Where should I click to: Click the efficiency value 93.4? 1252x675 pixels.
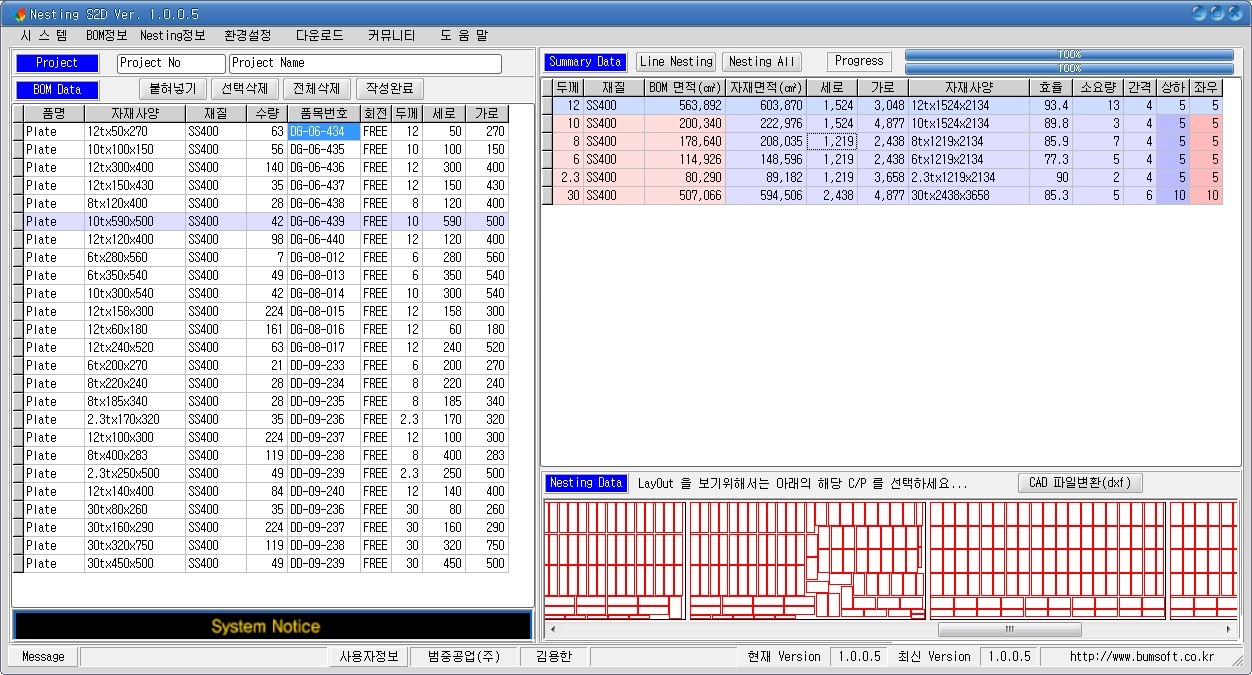click(1051, 105)
